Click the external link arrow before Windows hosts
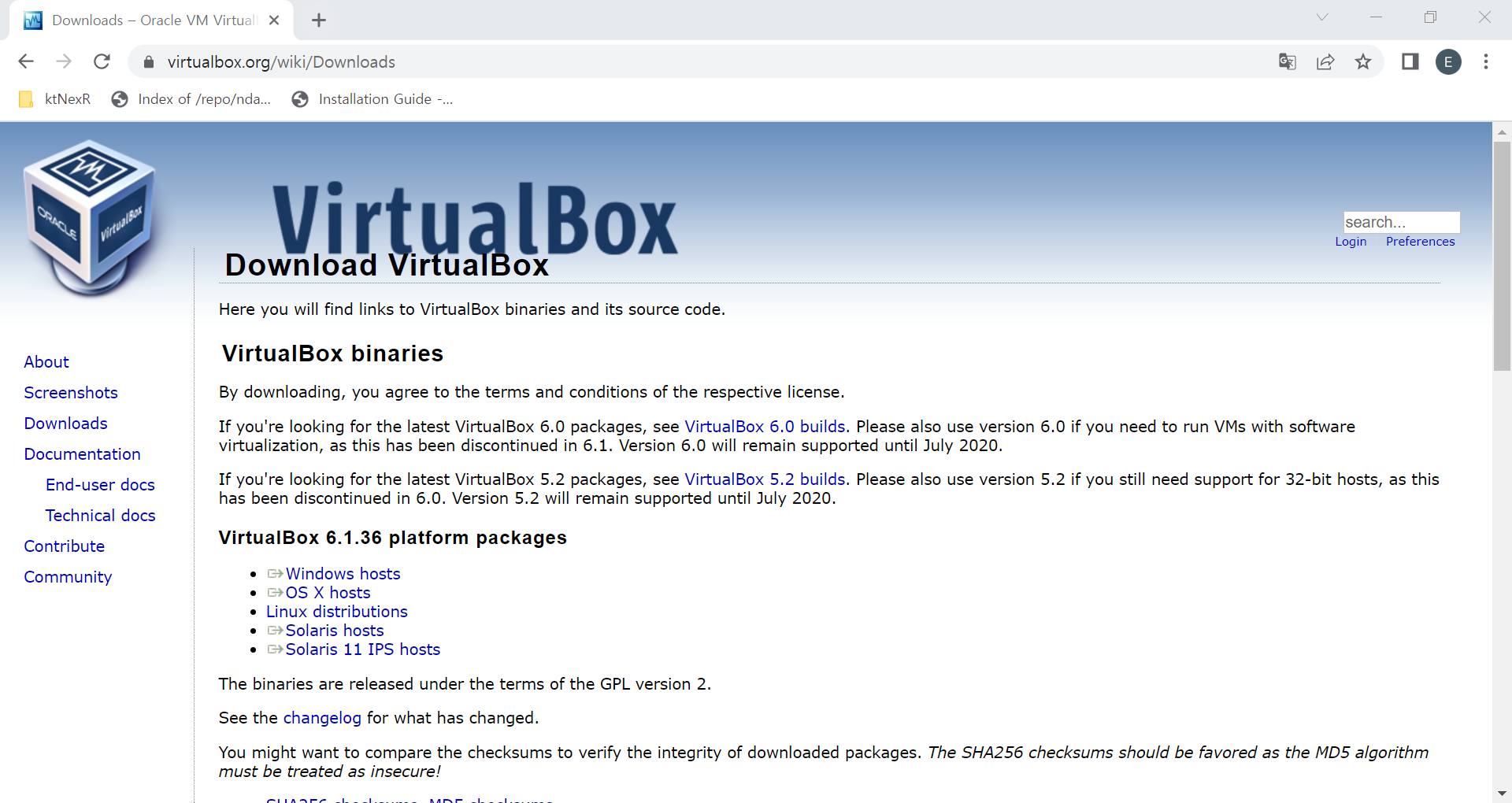Screen dimensions: 1512x803 (x=275, y=574)
